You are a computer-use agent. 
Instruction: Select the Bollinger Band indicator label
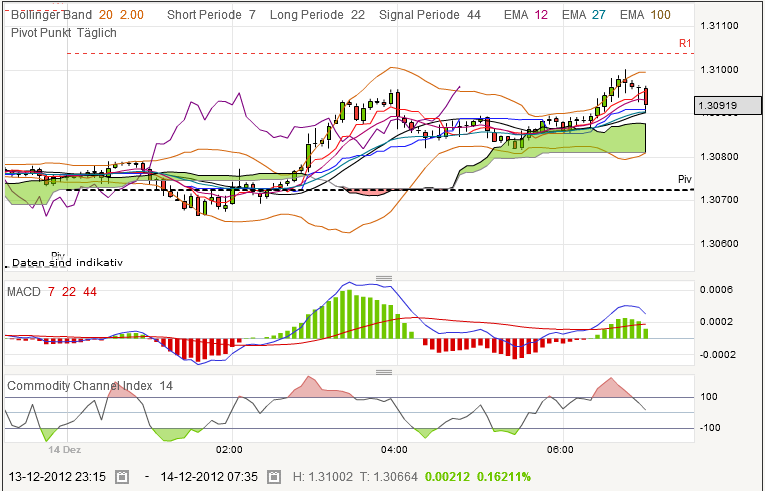tap(51, 15)
